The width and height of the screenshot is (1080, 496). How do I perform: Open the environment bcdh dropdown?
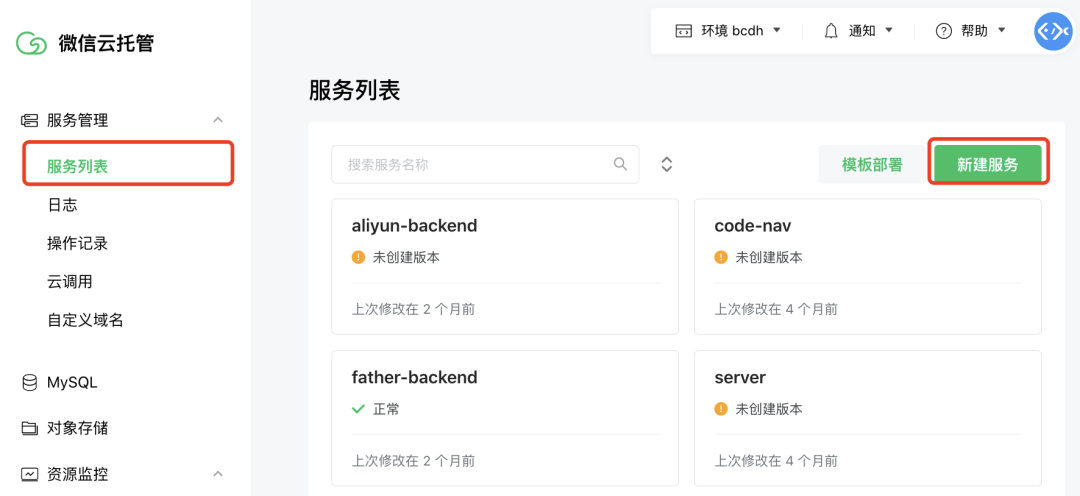[x=727, y=31]
